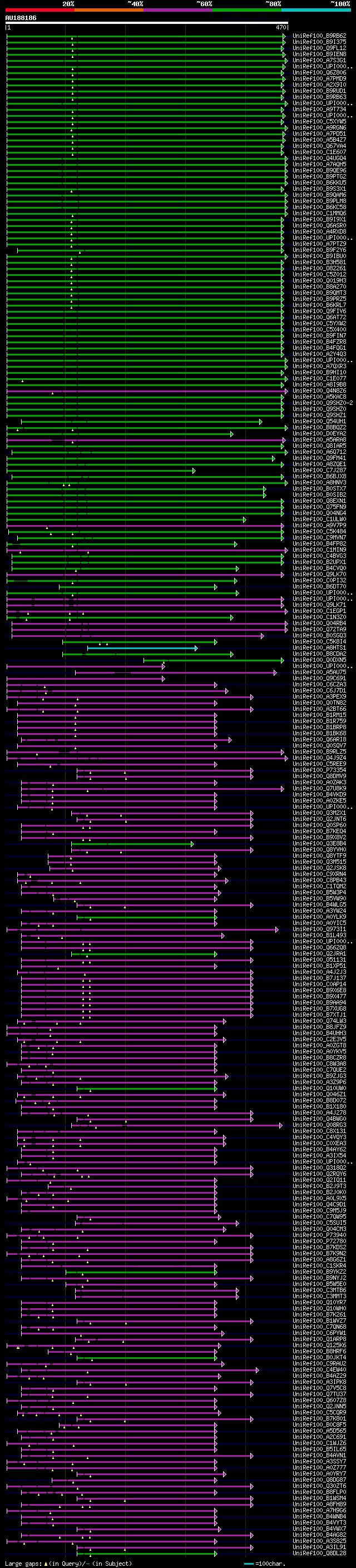Select label UniRef100_B9QE96

click(x=319, y=170)
